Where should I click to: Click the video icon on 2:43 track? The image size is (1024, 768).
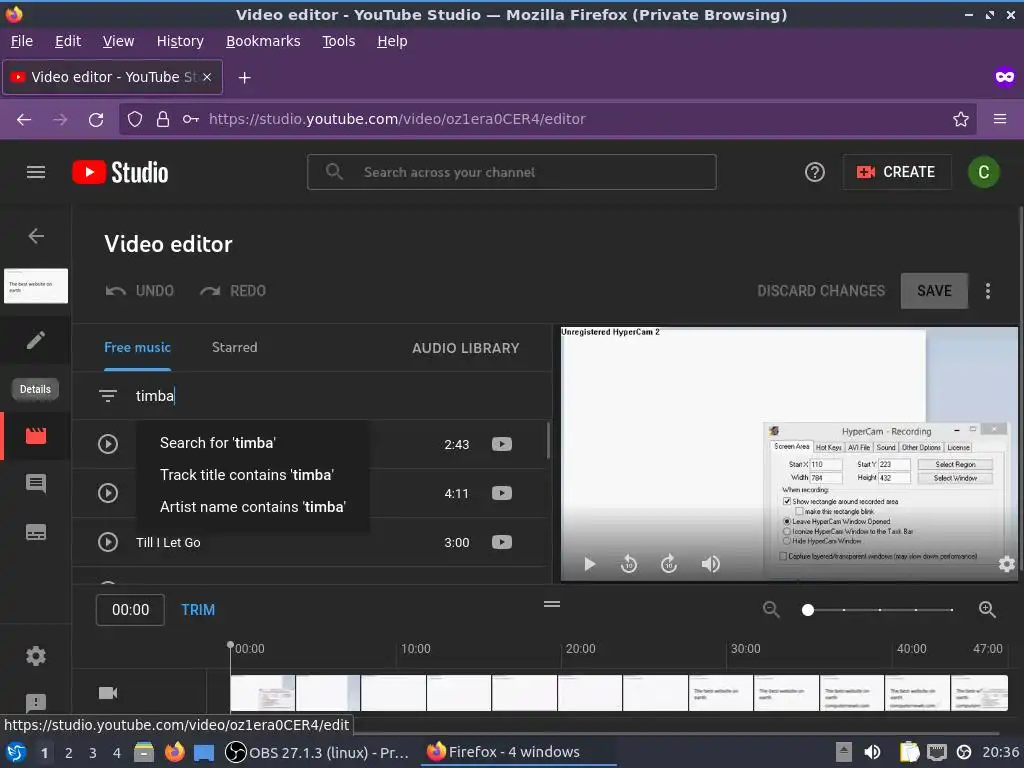point(502,444)
